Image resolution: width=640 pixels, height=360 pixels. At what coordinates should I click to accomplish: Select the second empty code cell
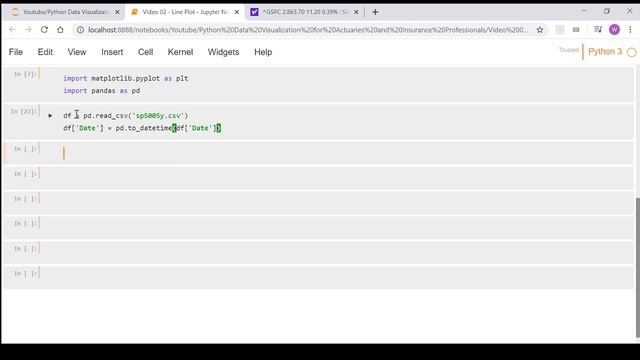[318, 178]
